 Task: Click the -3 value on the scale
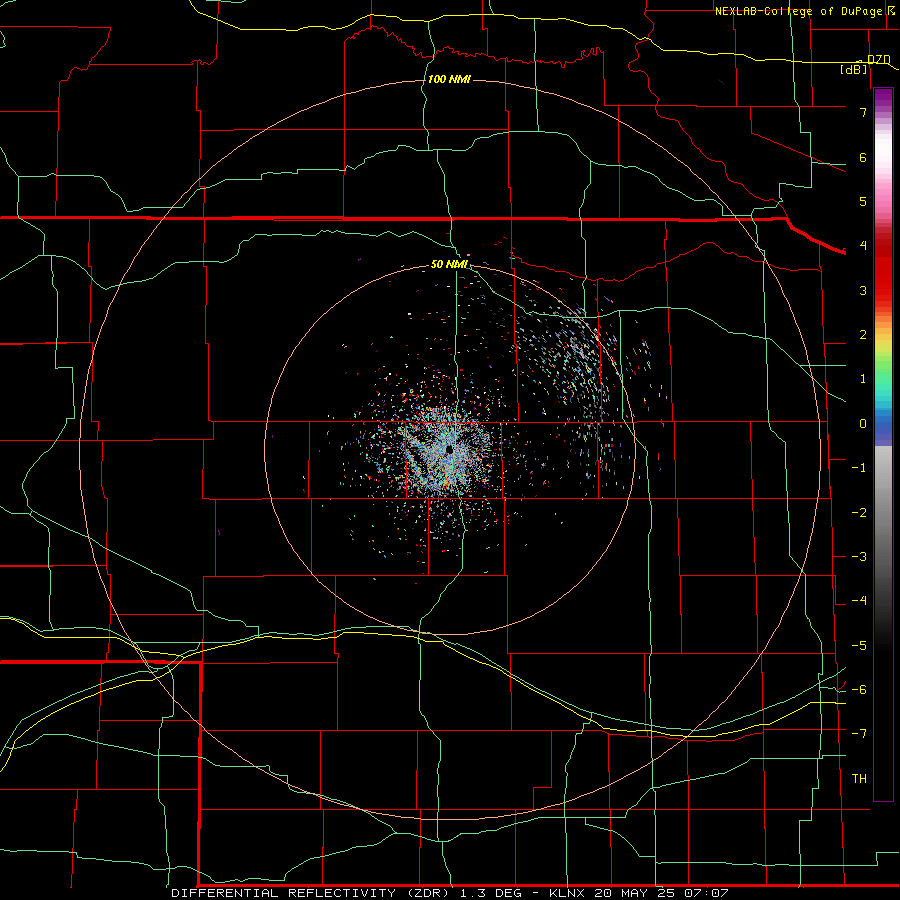pyautogui.click(x=859, y=557)
